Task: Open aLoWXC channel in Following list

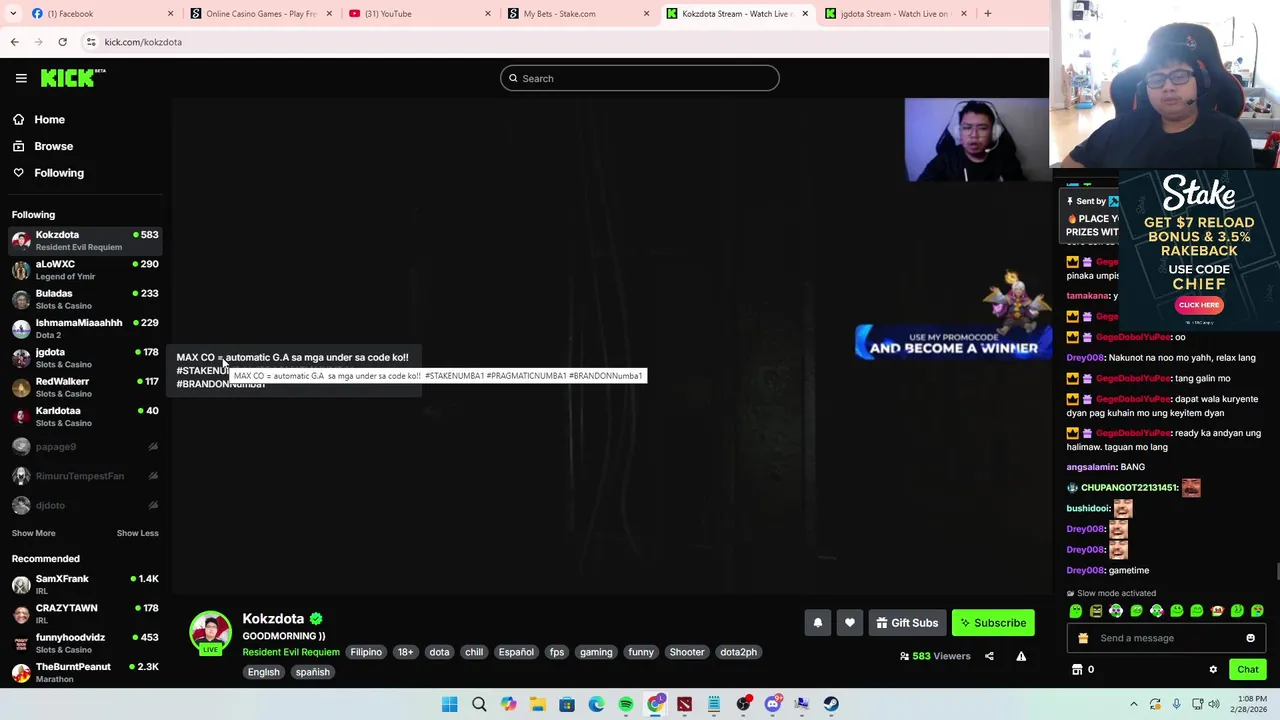Action: click(x=85, y=270)
